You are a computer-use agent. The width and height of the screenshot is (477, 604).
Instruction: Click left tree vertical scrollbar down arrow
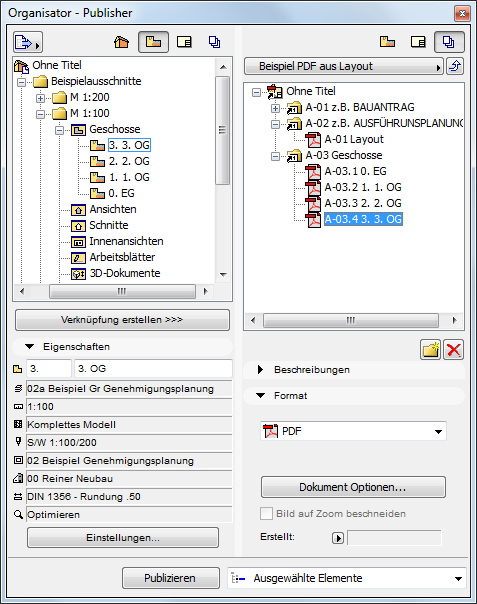coord(223,275)
